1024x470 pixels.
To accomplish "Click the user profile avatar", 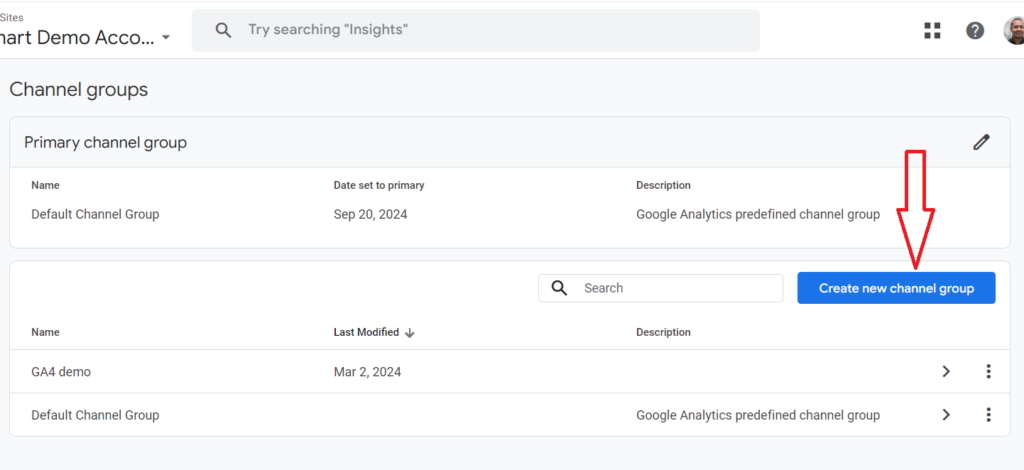I will click(1014, 31).
